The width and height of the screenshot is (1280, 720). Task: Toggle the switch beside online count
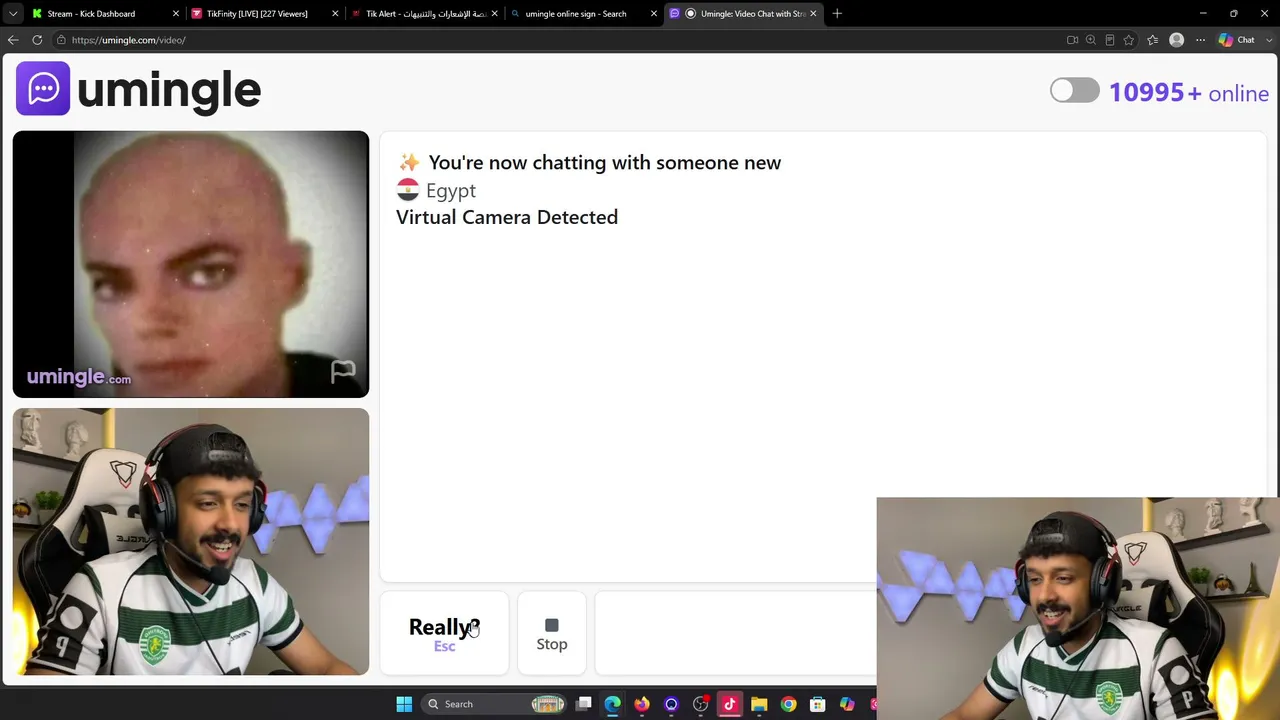pos(1075,91)
